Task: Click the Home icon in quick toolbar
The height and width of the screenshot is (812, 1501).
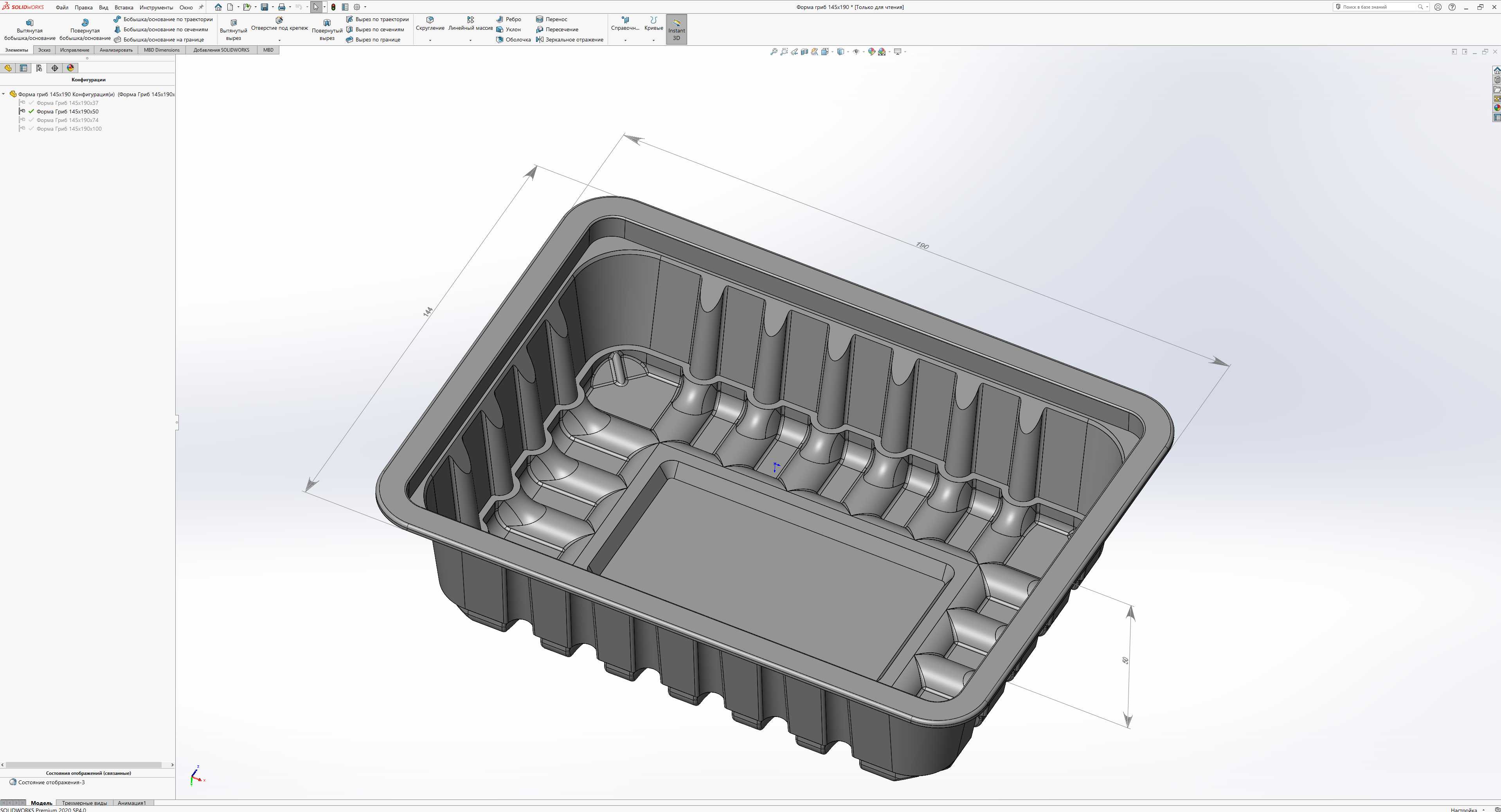Action: (218, 7)
